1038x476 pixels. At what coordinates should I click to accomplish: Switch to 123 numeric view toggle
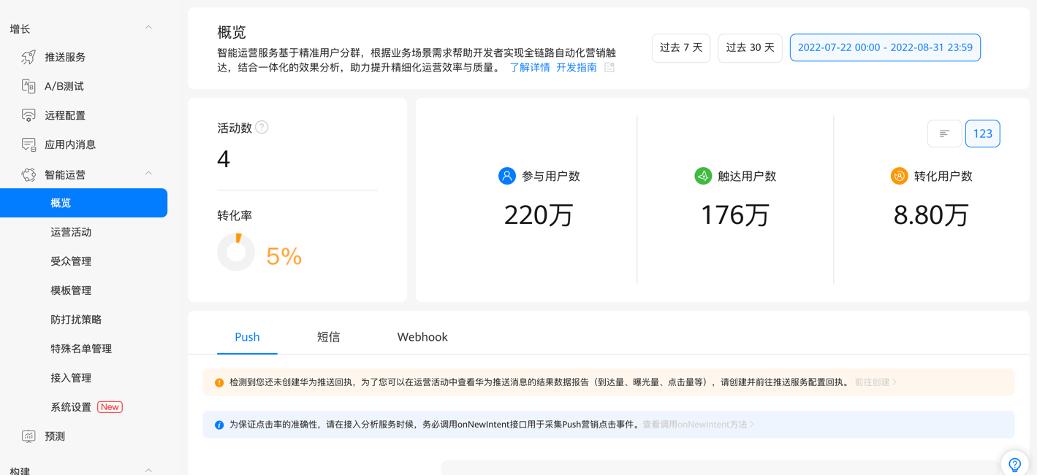click(982, 134)
